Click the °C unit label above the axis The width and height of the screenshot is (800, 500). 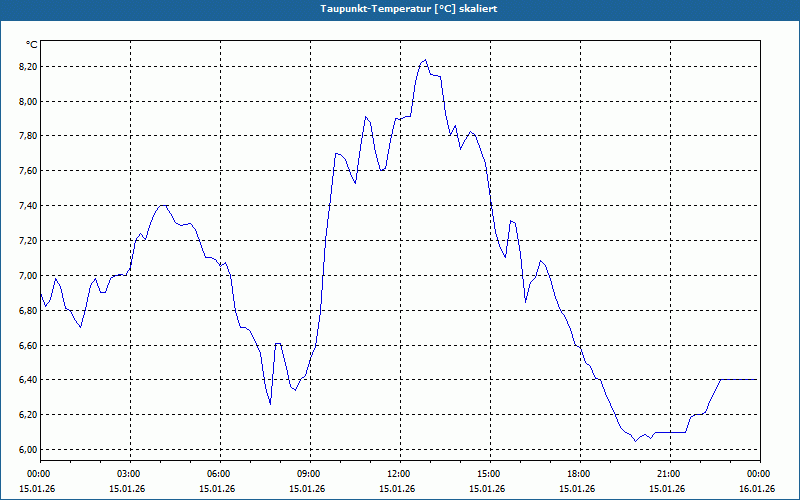pyautogui.click(x=32, y=45)
